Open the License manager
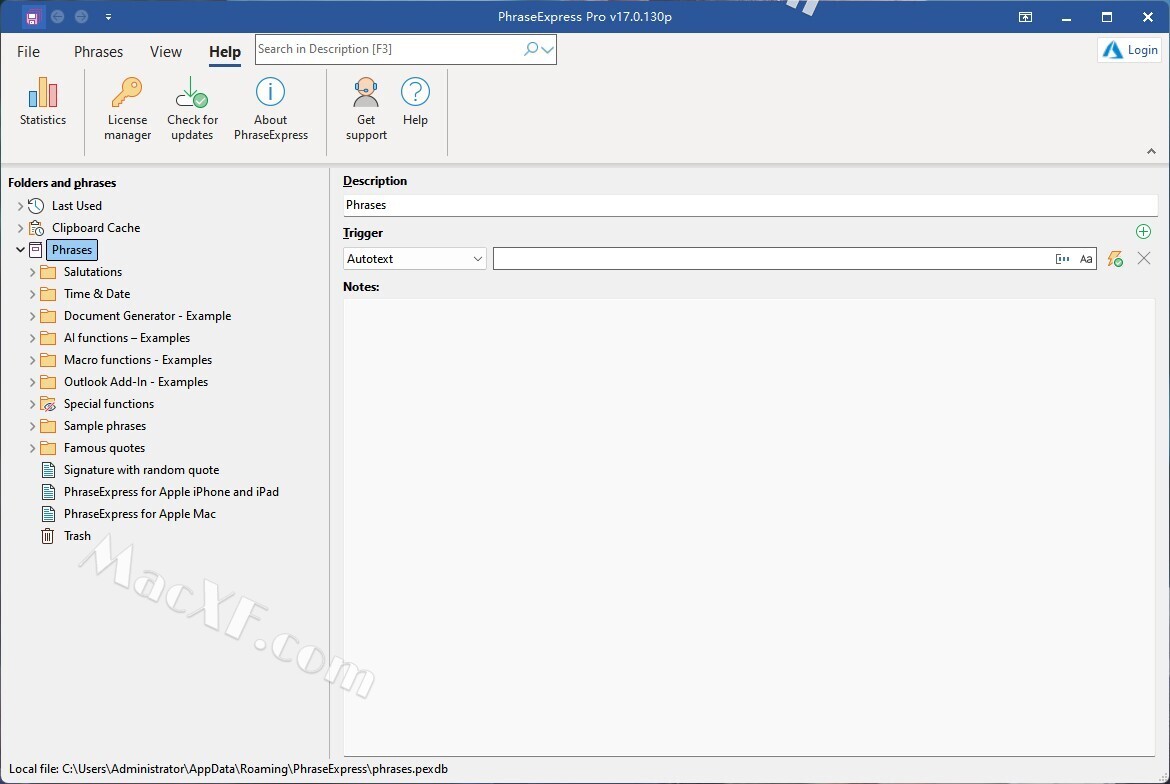 (x=128, y=109)
